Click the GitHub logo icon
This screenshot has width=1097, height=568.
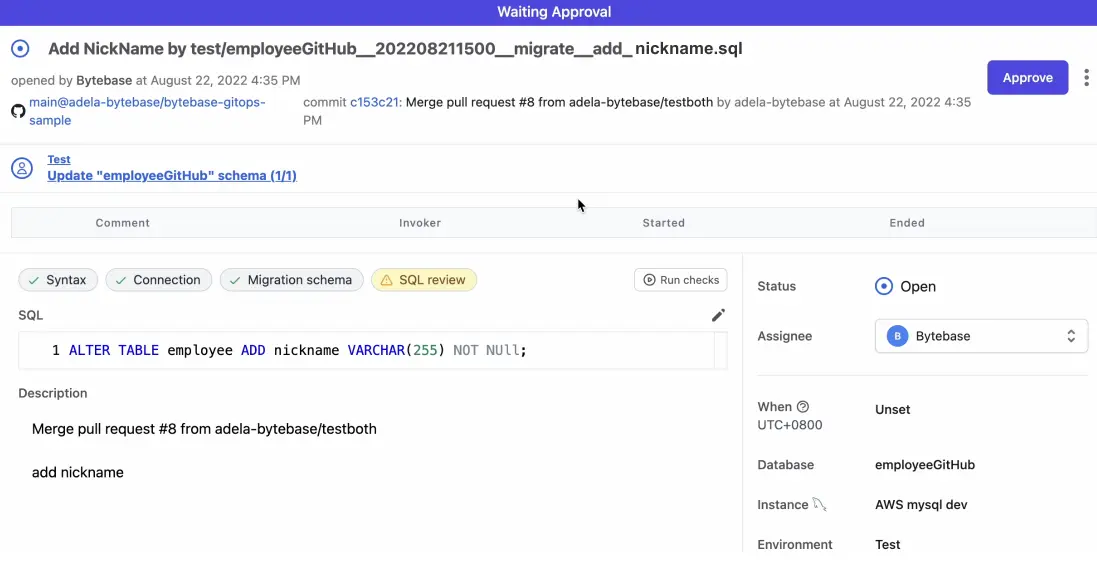(x=18, y=111)
